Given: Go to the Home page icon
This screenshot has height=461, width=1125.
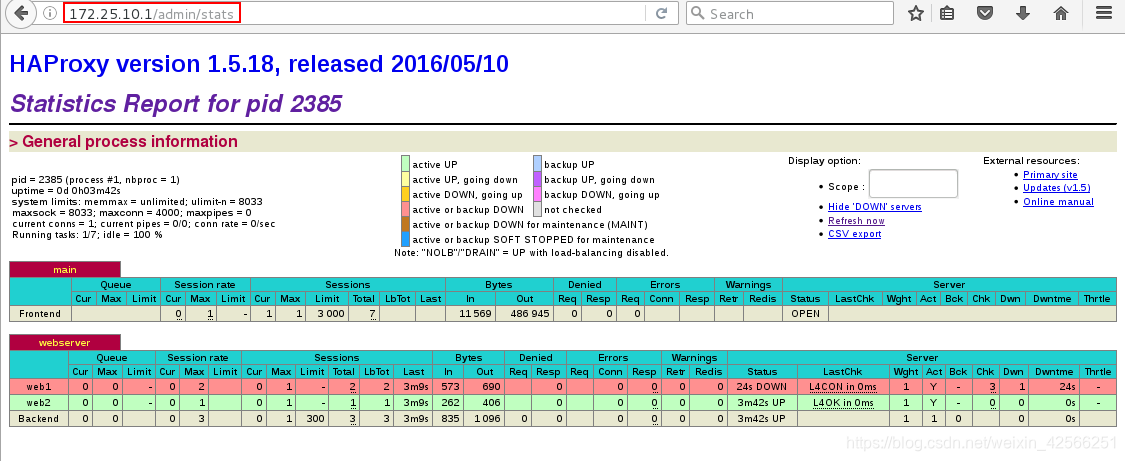Looking at the screenshot, I should [x=1060, y=14].
